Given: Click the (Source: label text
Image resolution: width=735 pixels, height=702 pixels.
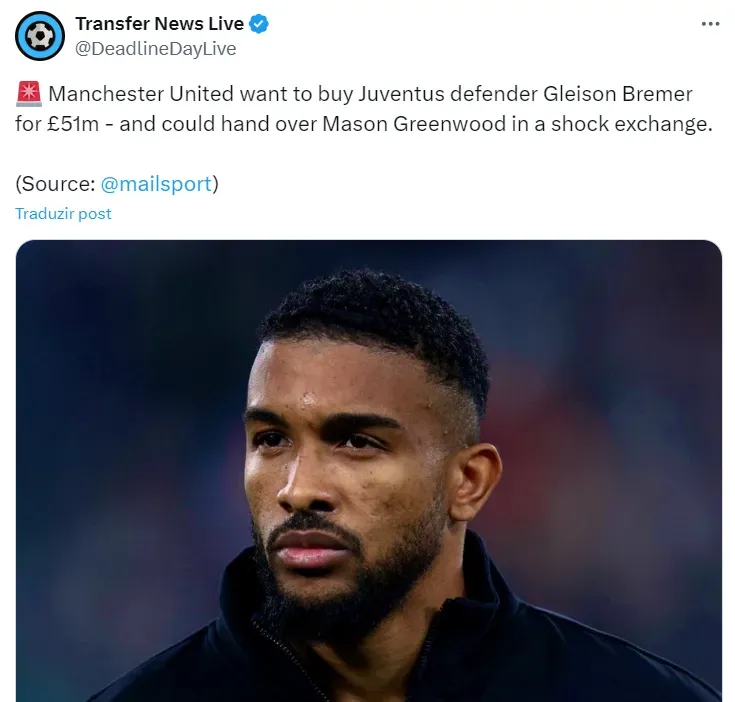Looking at the screenshot, I should [x=55, y=184].
